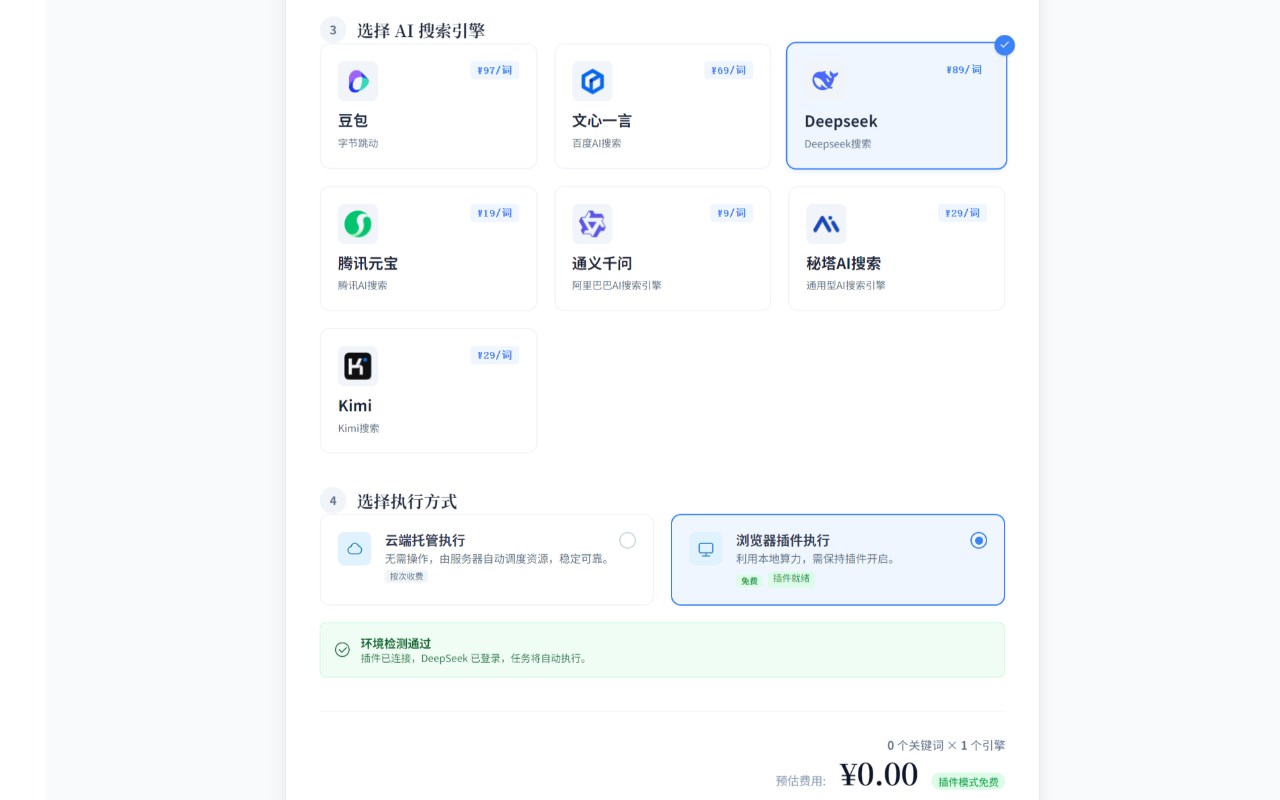Click the ¥0.00 estimated cost amount

[879, 775]
